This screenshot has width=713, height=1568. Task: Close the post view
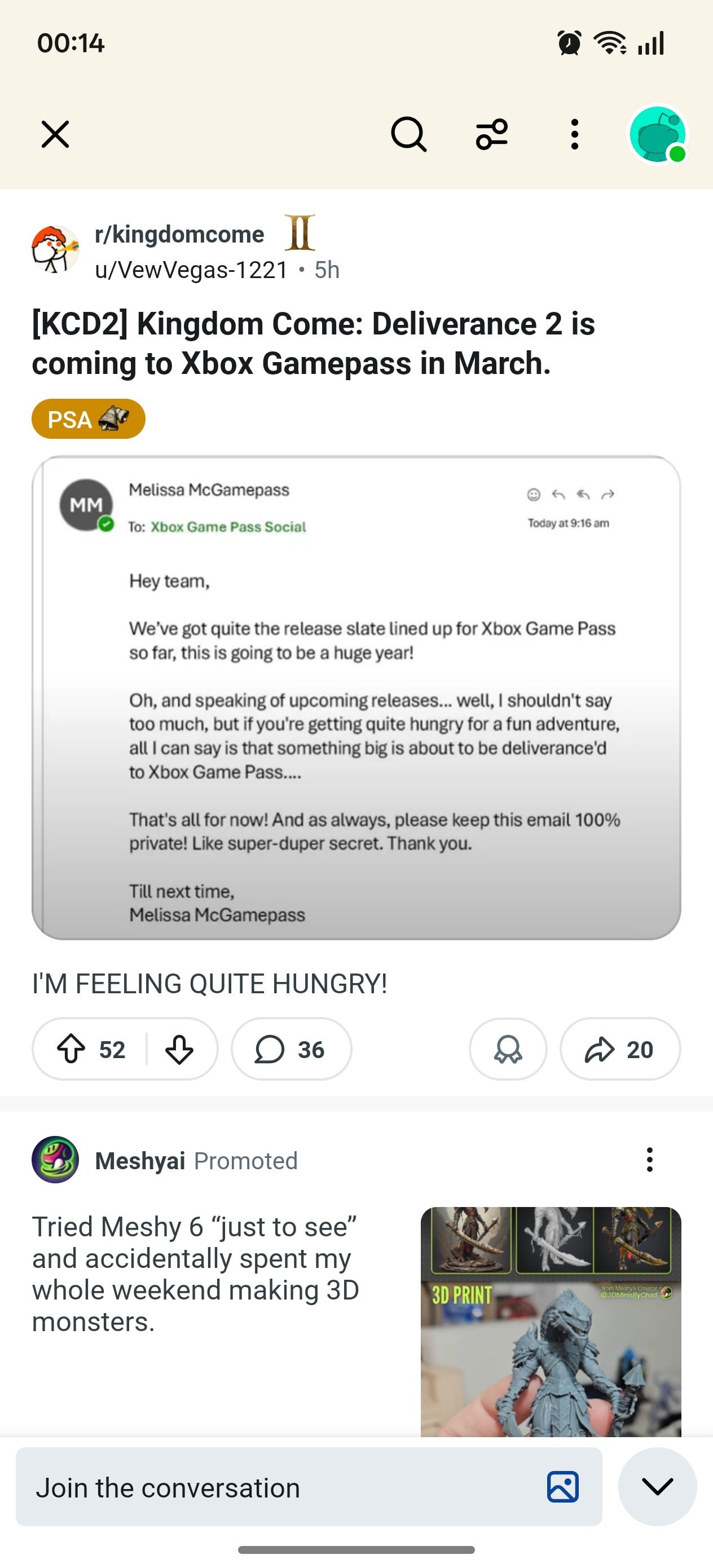pyautogui.click(x=55, y=134)
